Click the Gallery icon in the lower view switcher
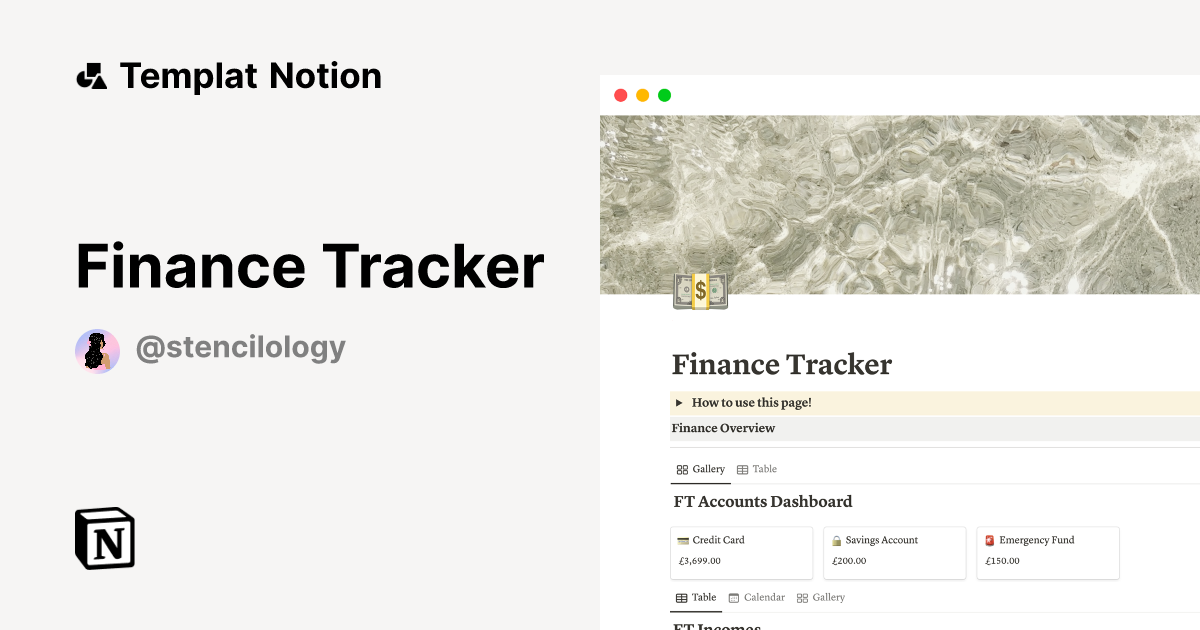Image resolution: width=1200 pixels, height=630 pixels. [801, 597]
